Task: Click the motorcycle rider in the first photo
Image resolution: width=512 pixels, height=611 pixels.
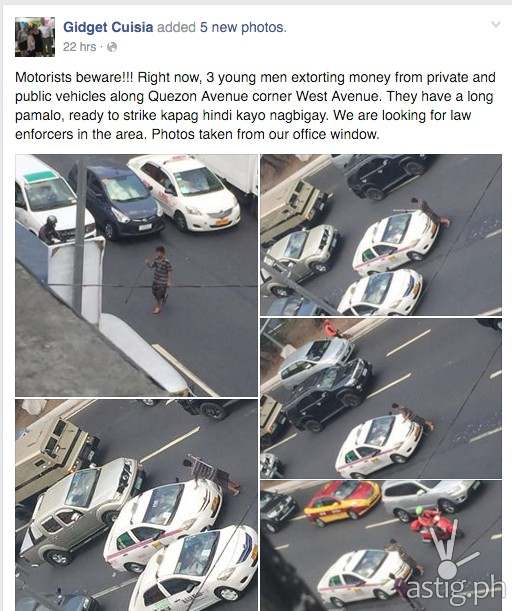Action: [x=49, y=230]
